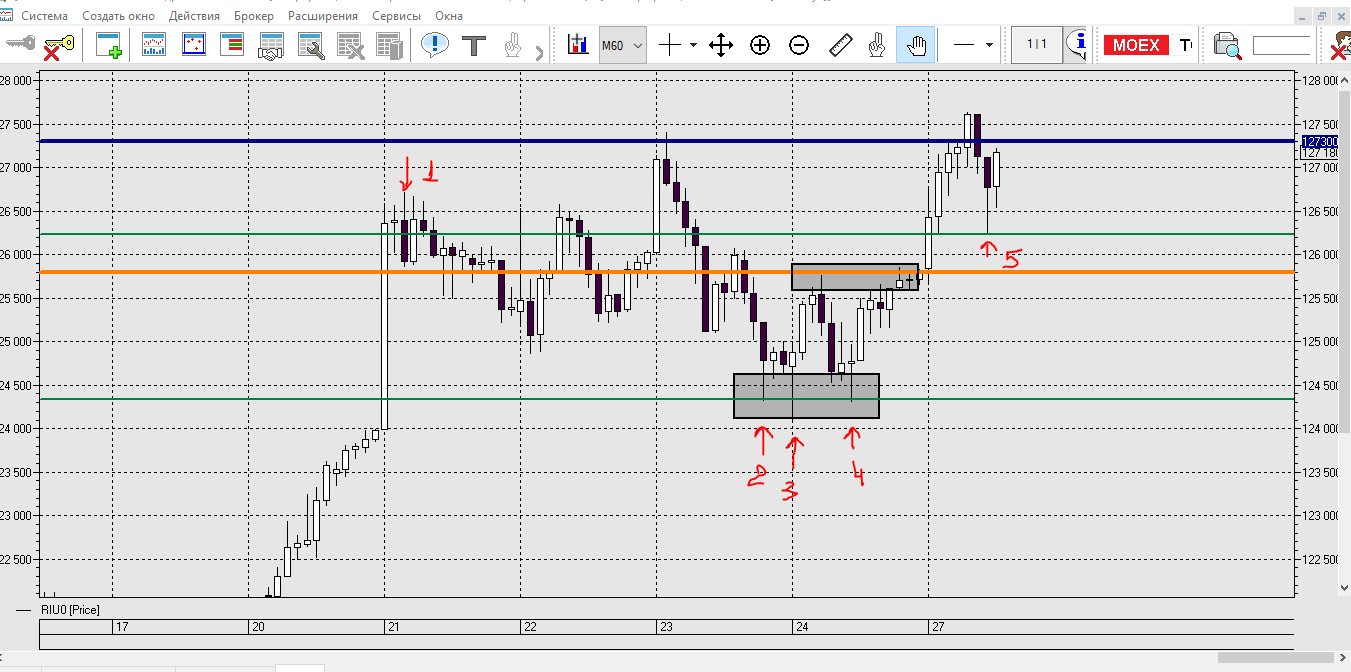Click the toolbar search input field
Viewport: 1351px width, 672px height.
coord(1281,45)
